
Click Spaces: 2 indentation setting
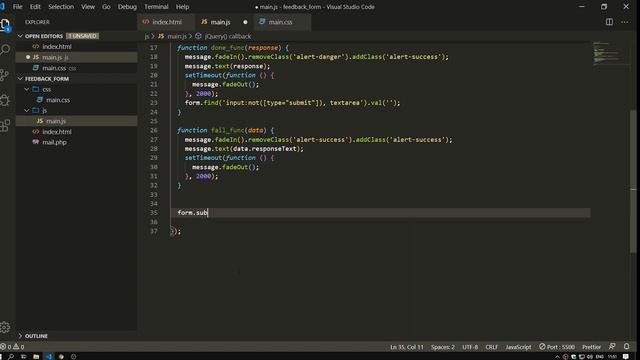click(x=442, y=347)
